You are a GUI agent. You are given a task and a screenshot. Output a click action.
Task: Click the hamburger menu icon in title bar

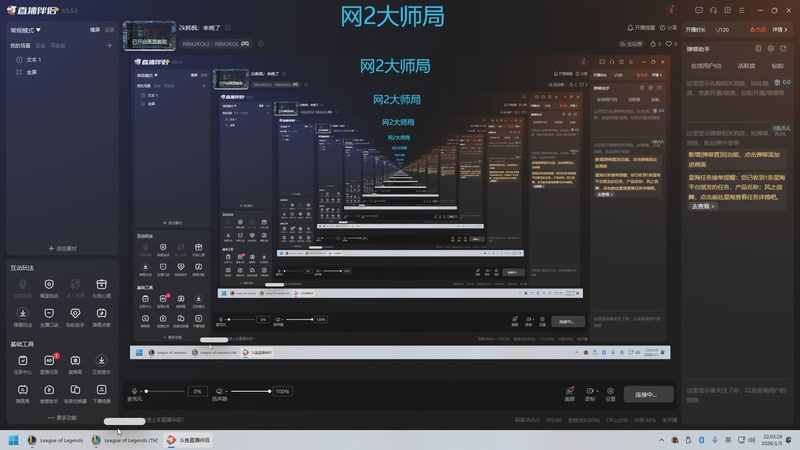tap(741, 10)
